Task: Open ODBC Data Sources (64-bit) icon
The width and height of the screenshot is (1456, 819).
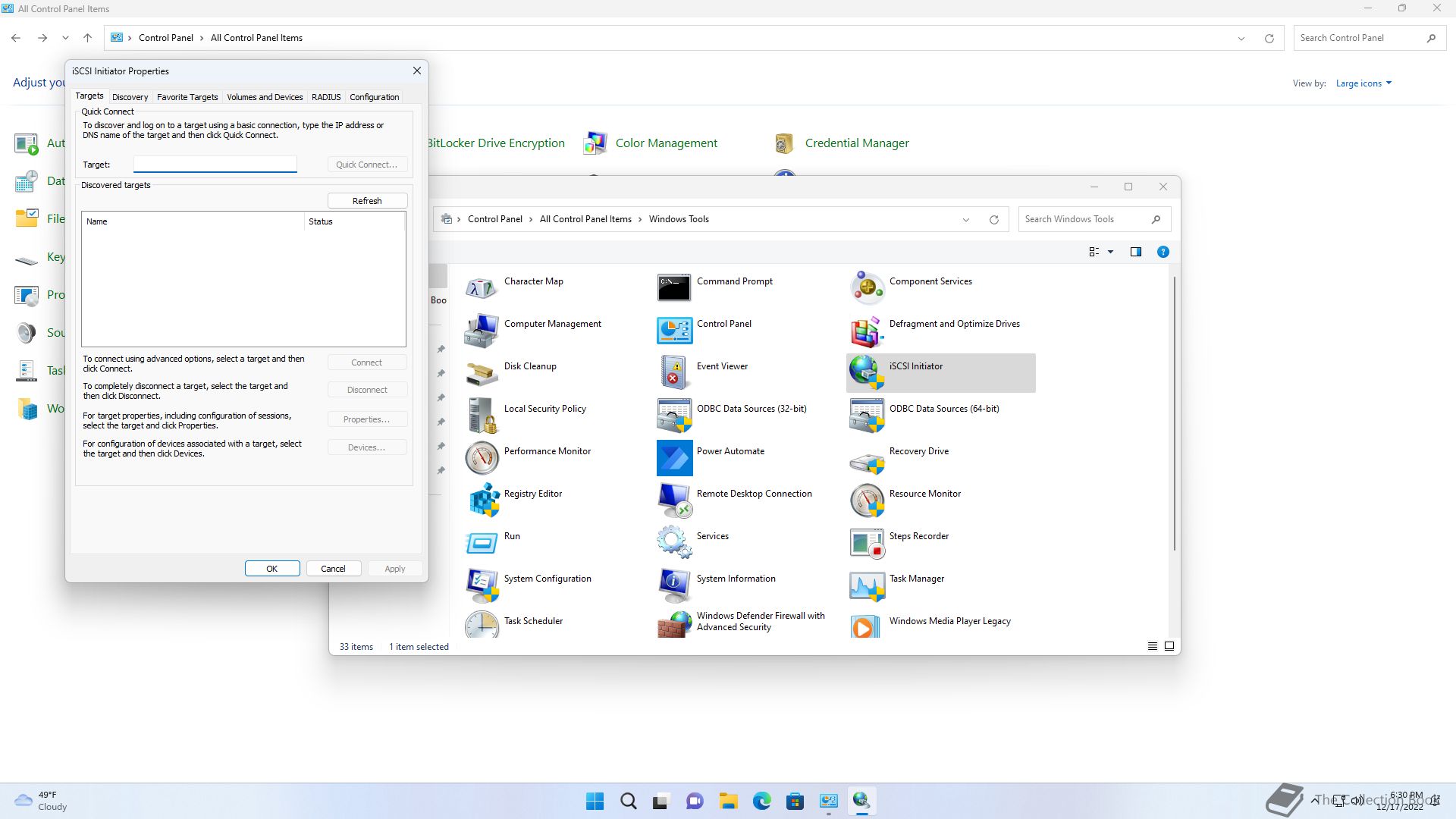Action: [867, 416]
